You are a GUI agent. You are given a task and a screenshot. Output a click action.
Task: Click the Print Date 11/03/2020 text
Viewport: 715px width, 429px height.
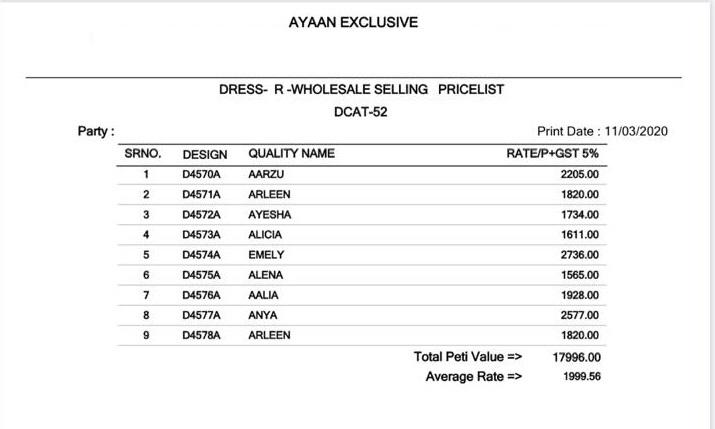[602, 131]
